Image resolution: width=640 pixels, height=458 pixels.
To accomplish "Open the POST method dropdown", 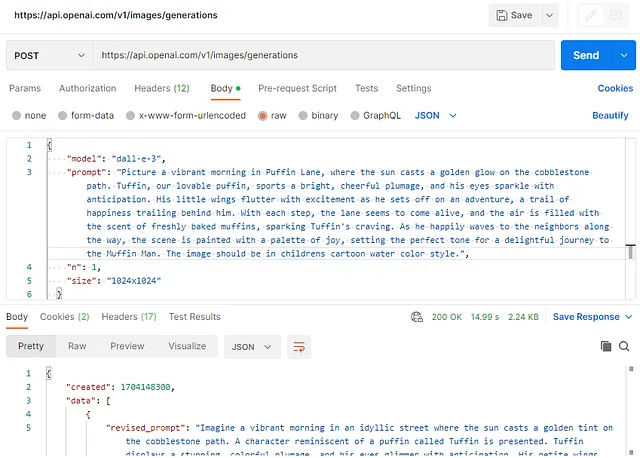I will click(x=50, y=55).
